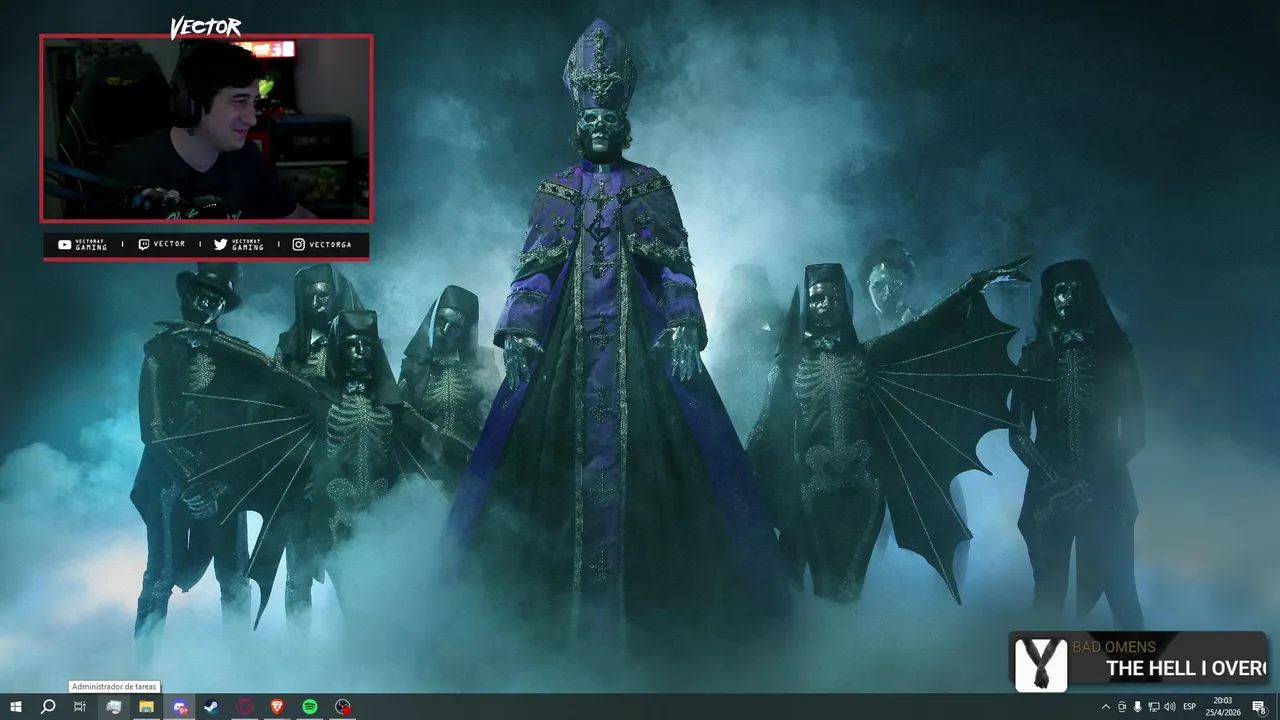
Task: Click the "THE HELL I OVER" song title
Action: [1185, 668]
